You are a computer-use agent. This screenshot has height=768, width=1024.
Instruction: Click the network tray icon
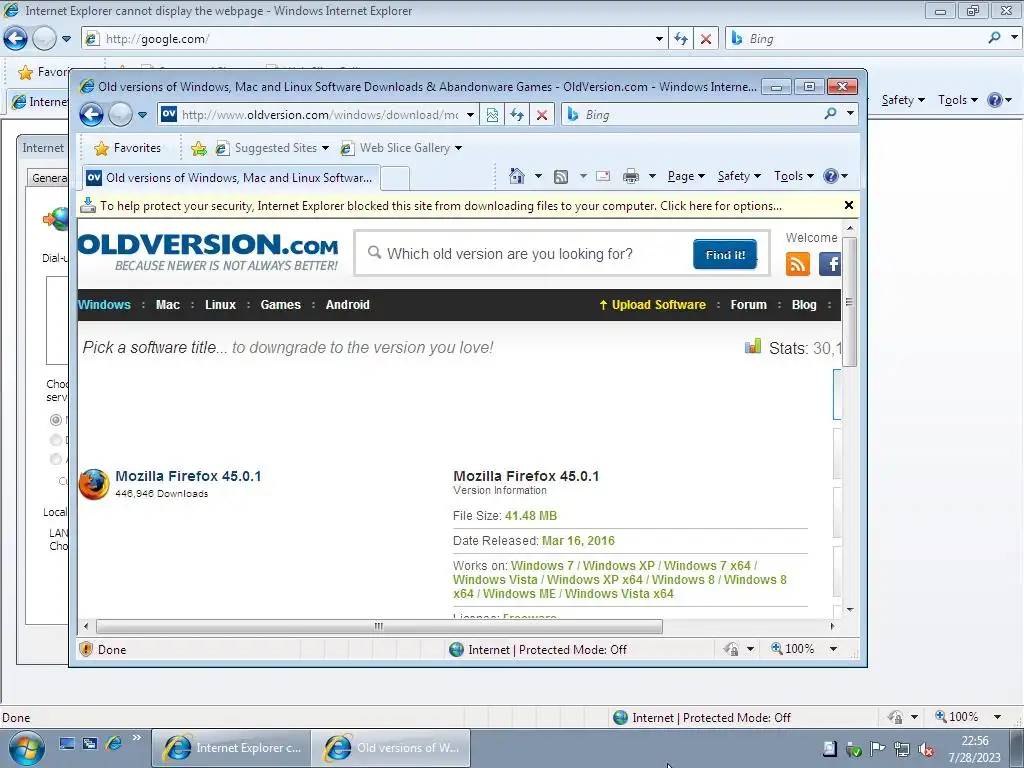pos(902,749)
